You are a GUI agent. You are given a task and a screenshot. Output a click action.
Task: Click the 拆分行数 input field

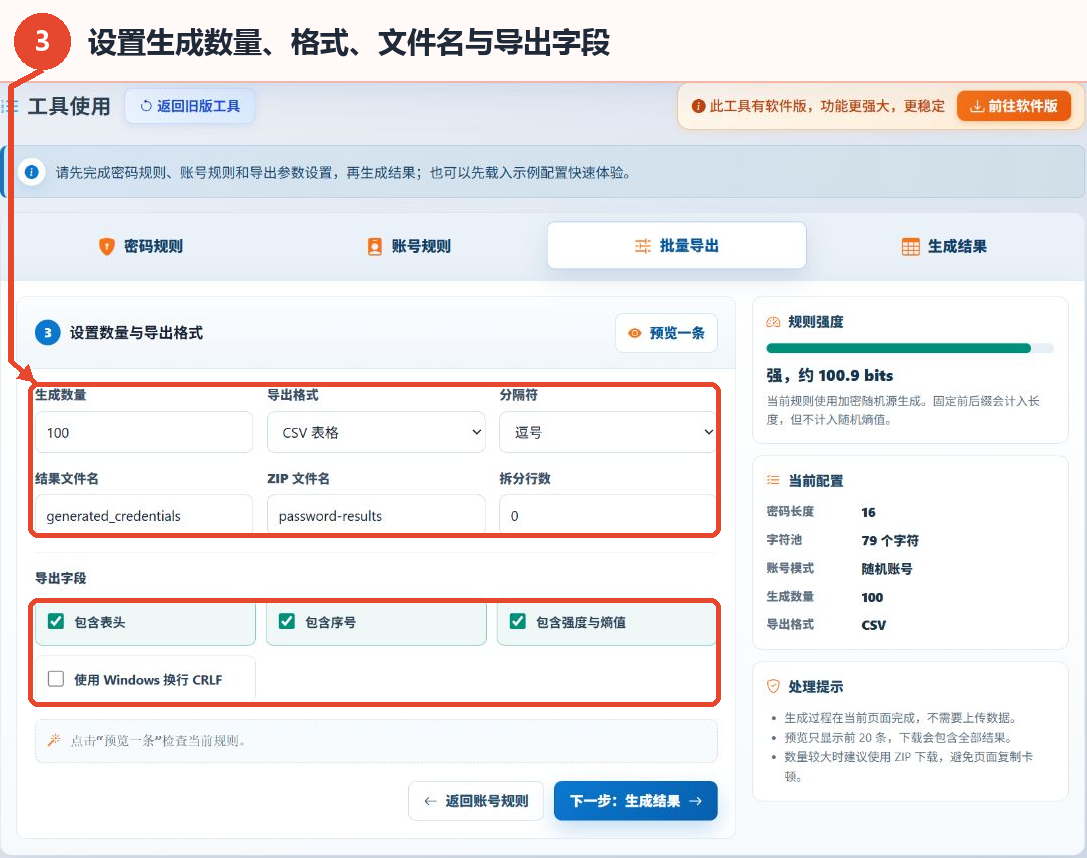607,515
